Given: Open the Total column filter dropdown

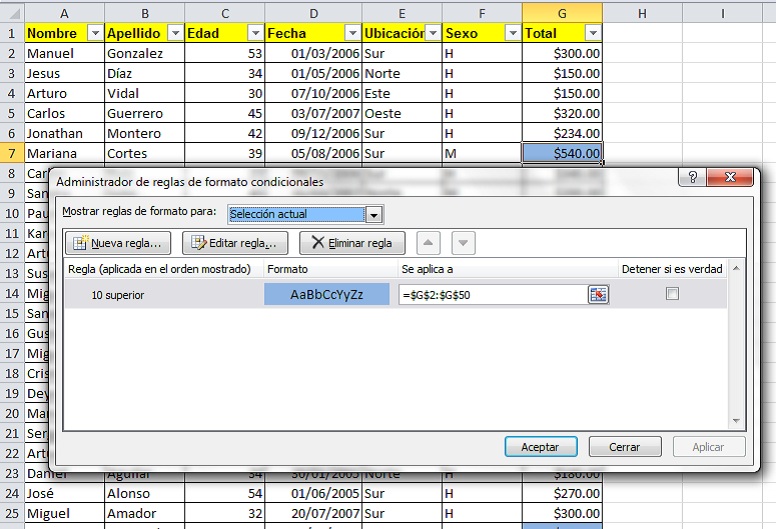Looking at the screenshot, I should (x=592, y=33).
